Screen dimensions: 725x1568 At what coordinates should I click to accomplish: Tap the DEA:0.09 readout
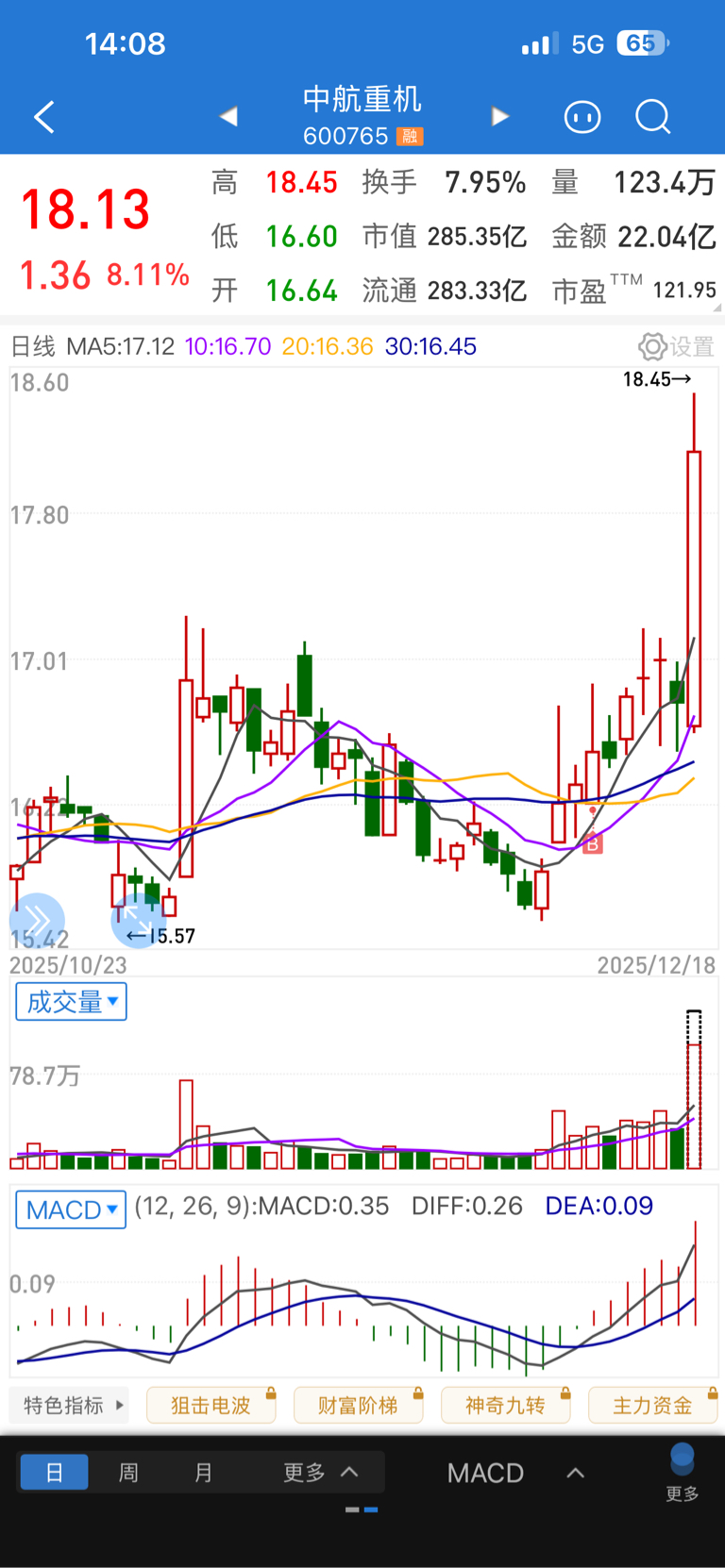599,1206
